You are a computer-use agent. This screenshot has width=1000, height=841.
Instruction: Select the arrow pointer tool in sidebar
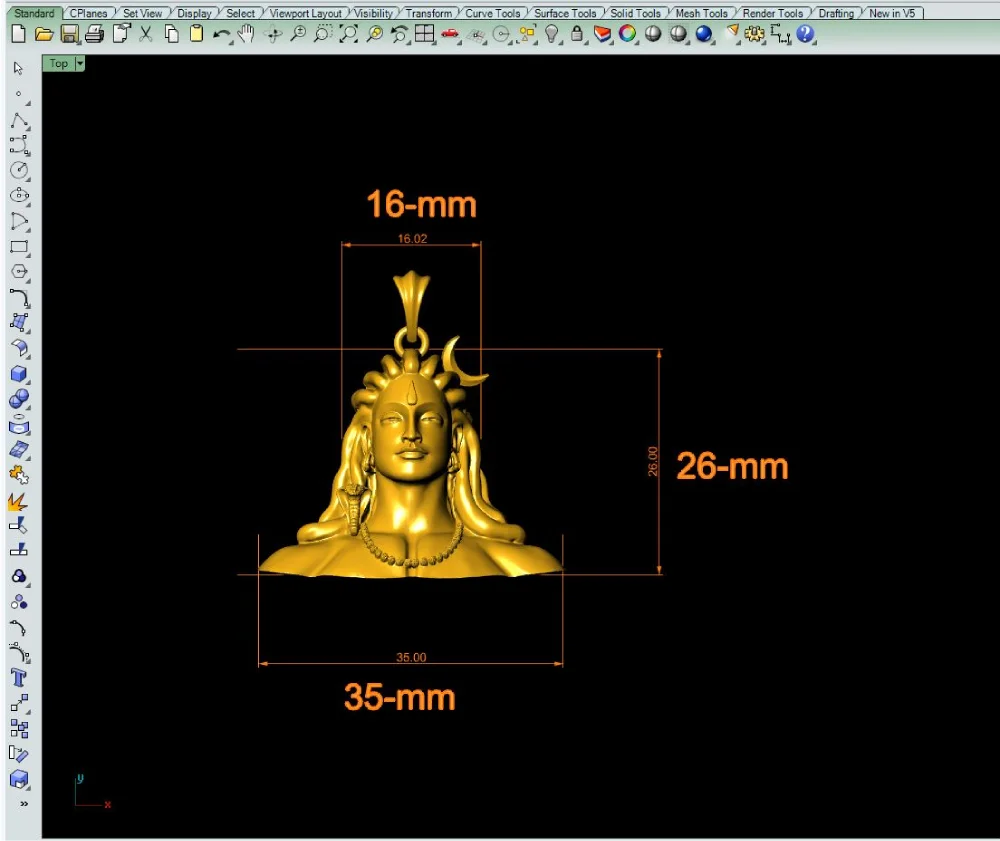(18, 68)
